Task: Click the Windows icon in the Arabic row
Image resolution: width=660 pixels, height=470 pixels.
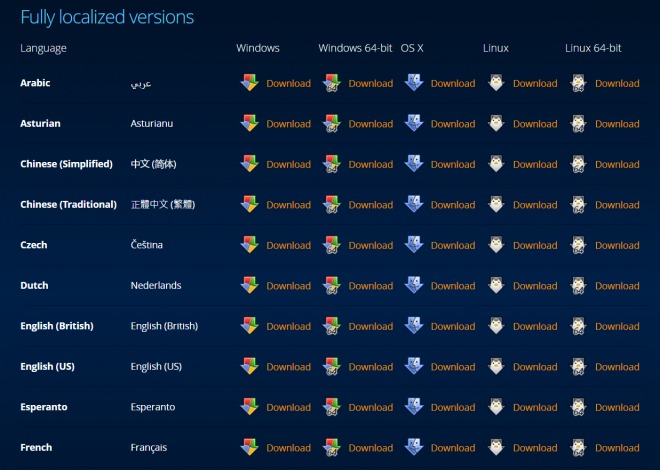Action: (x=249, y=83)
